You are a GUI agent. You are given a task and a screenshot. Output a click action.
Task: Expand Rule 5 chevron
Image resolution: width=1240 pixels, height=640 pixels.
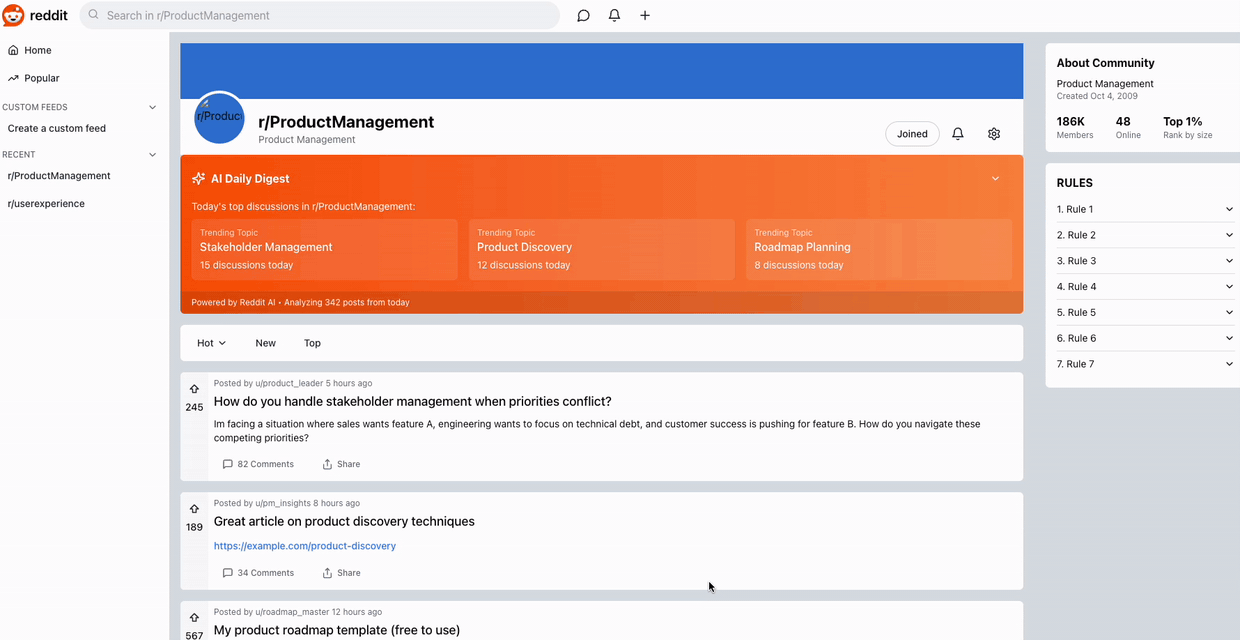[x=1229, y=312]
